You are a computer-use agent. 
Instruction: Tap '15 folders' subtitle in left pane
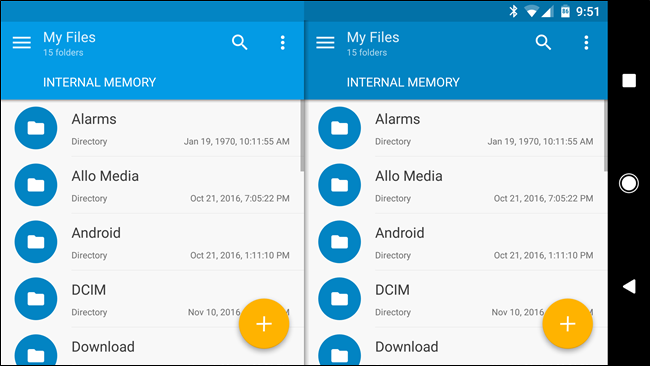(x=63, y=53)
